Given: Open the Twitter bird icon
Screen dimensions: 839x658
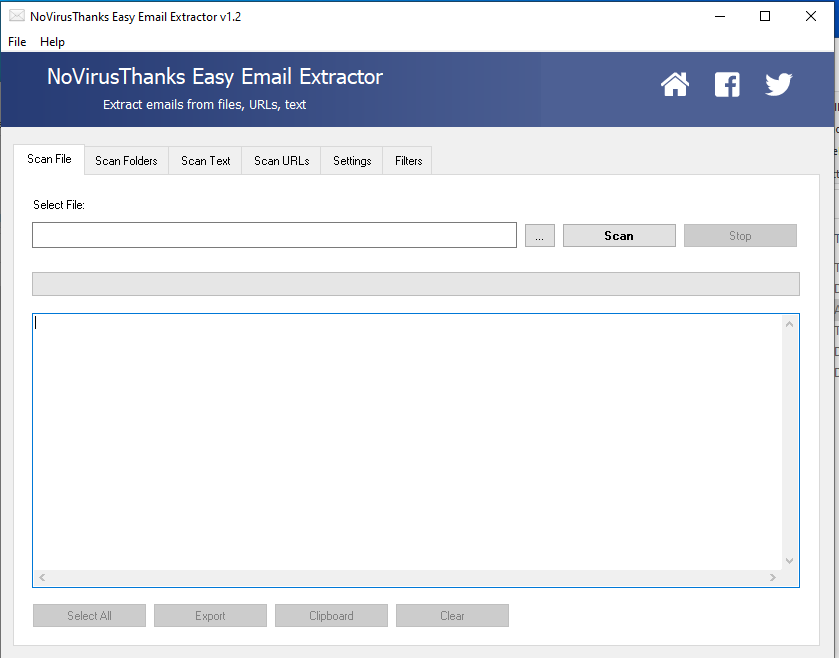Looking at the screenshot, I should [x=778, y=85].
